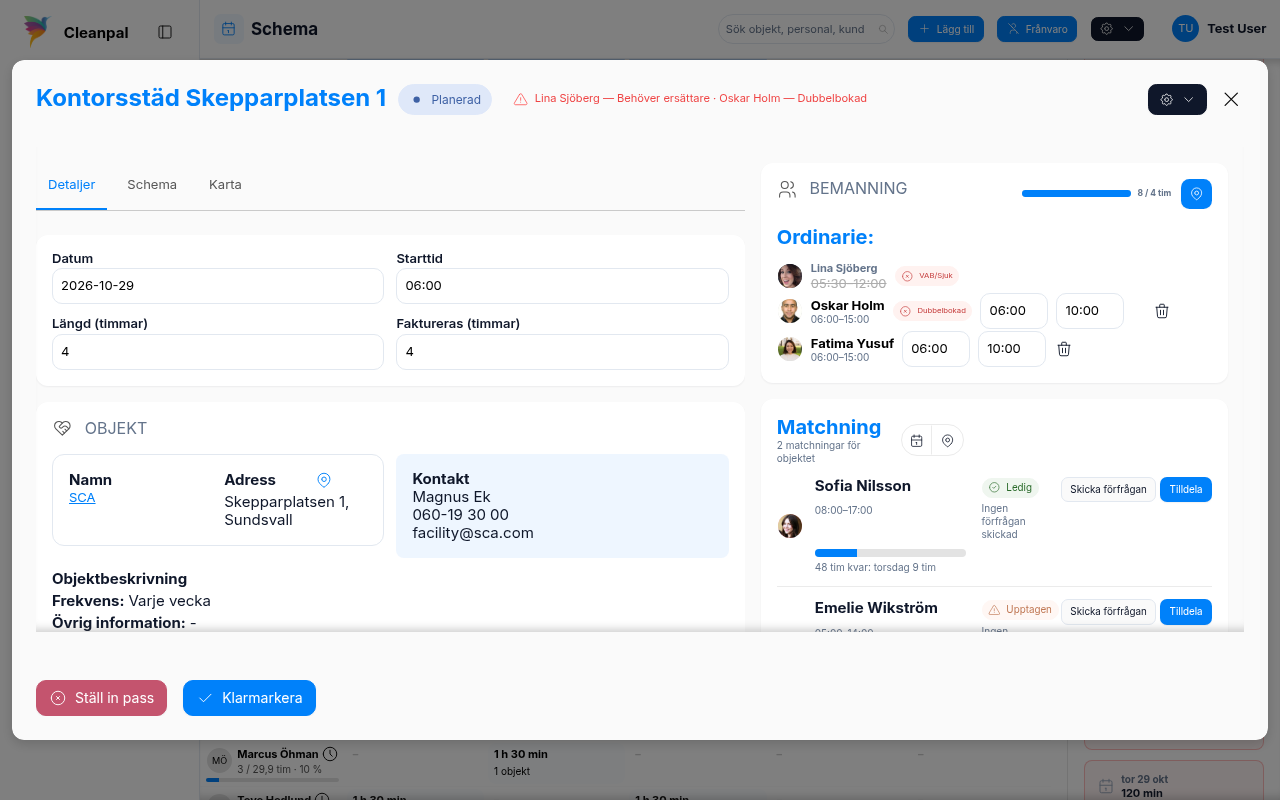Click Fatima Yusuf's avatar photo
This screenshot has height=800, width=1280.
790,349
